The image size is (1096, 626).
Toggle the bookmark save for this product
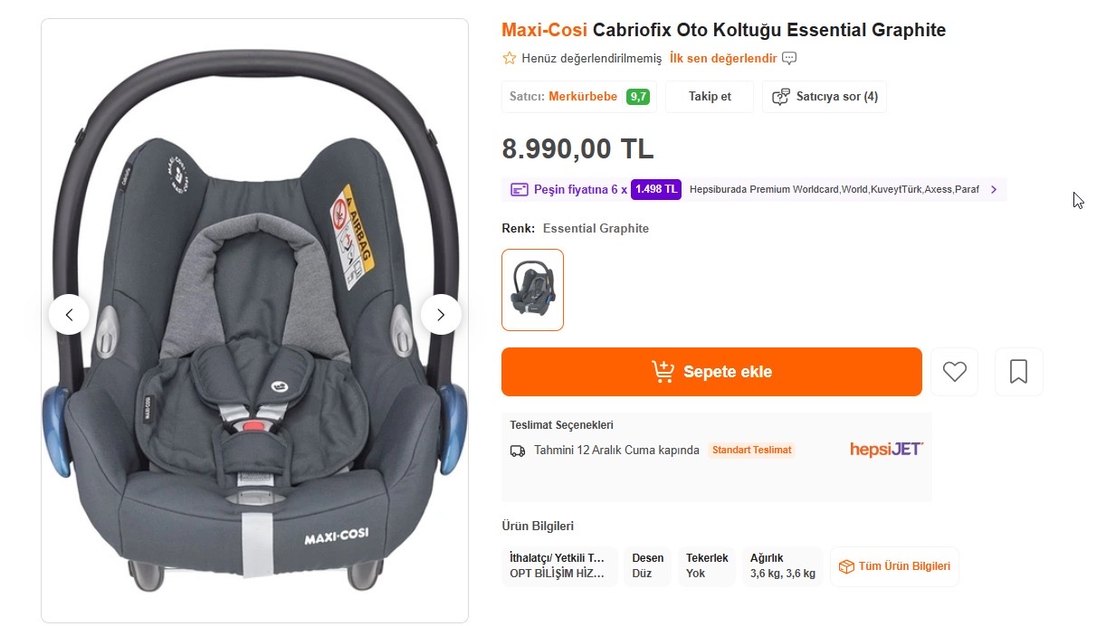coord(1018,371)
